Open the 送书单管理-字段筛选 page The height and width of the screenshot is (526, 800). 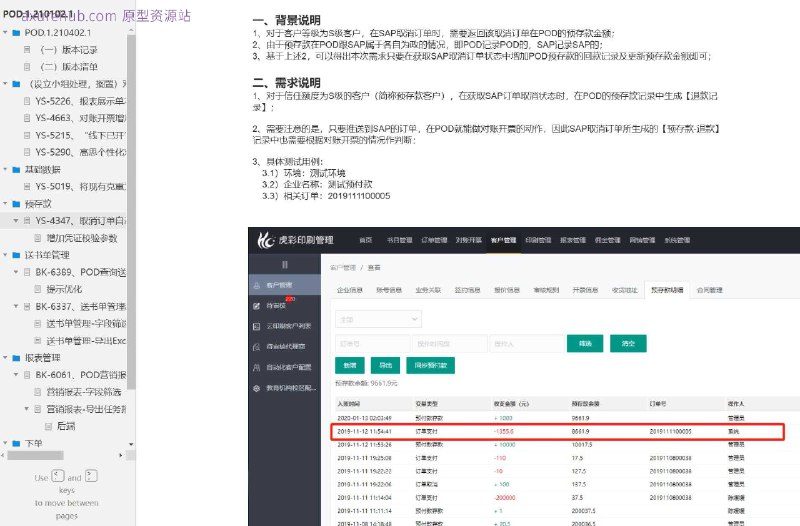(x=86, y=323)
